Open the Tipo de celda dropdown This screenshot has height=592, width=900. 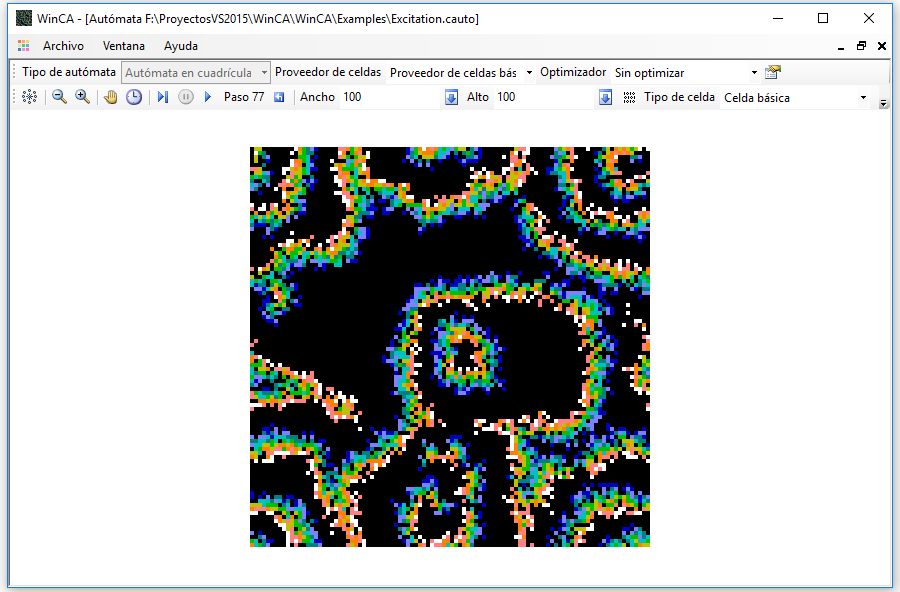[795, 98]
